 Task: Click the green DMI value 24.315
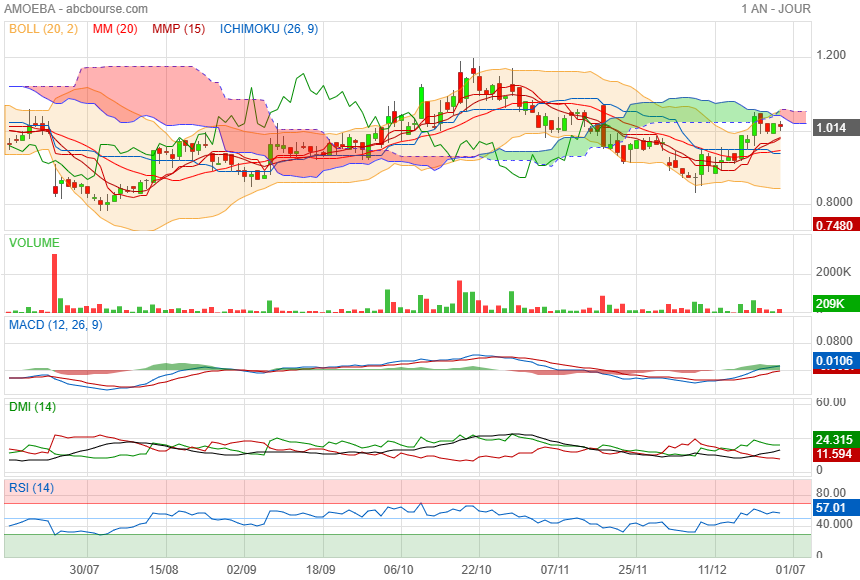[834, 439]
